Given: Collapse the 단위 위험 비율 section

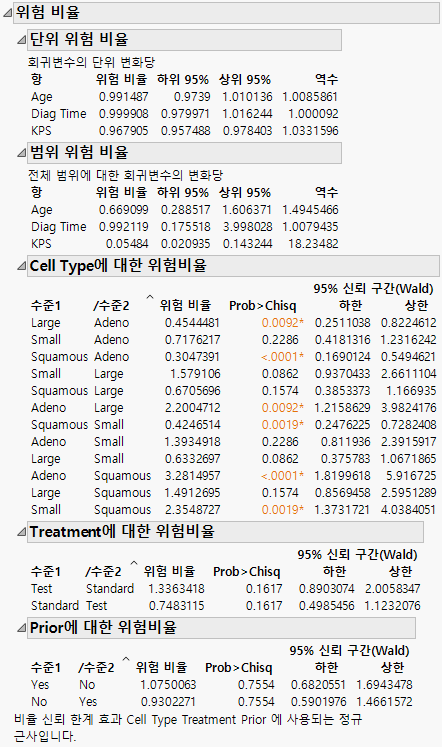Looking at the screenshot, I should (21, 40).
